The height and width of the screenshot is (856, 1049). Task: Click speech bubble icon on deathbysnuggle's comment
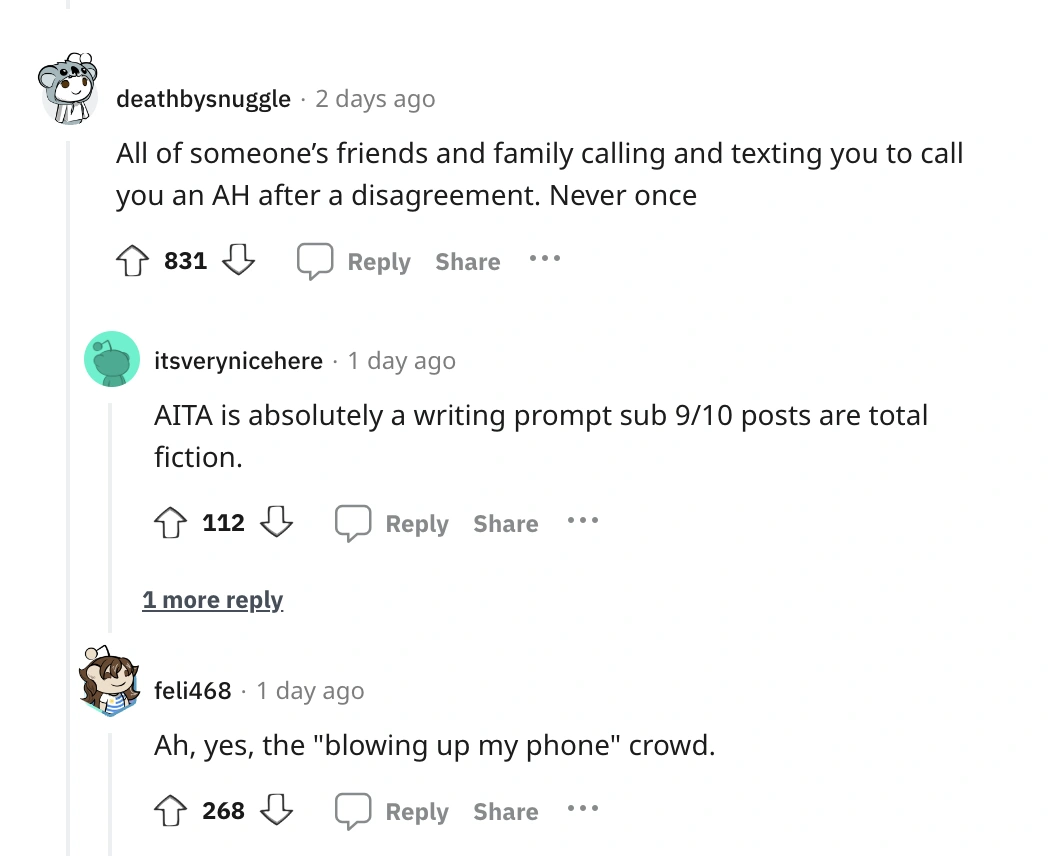[x=314, y=262]
